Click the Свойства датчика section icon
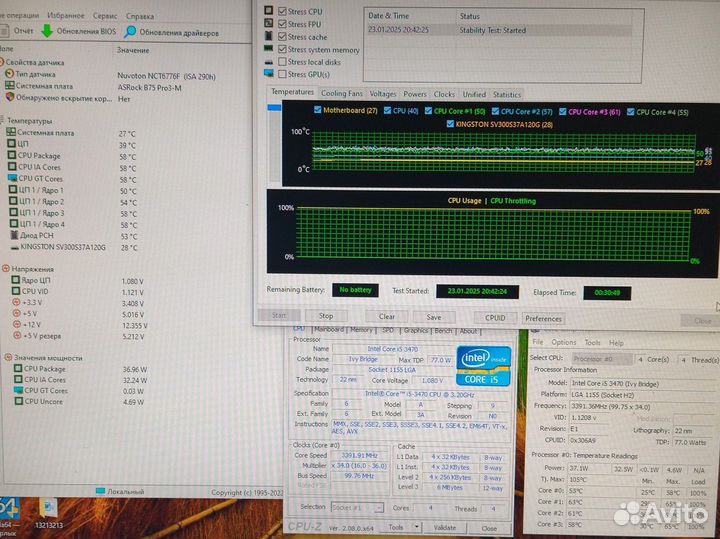Screen dimensions: 720x539 click(x=1, y=62)
